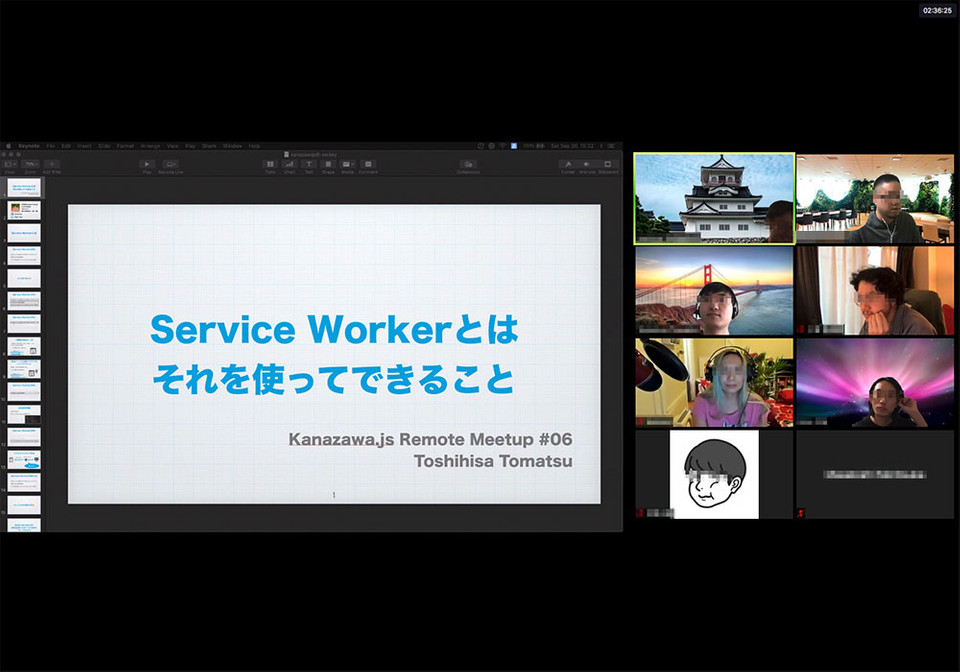
Task: Add a comment with the Comment button
Action: (x=368, y=164)
